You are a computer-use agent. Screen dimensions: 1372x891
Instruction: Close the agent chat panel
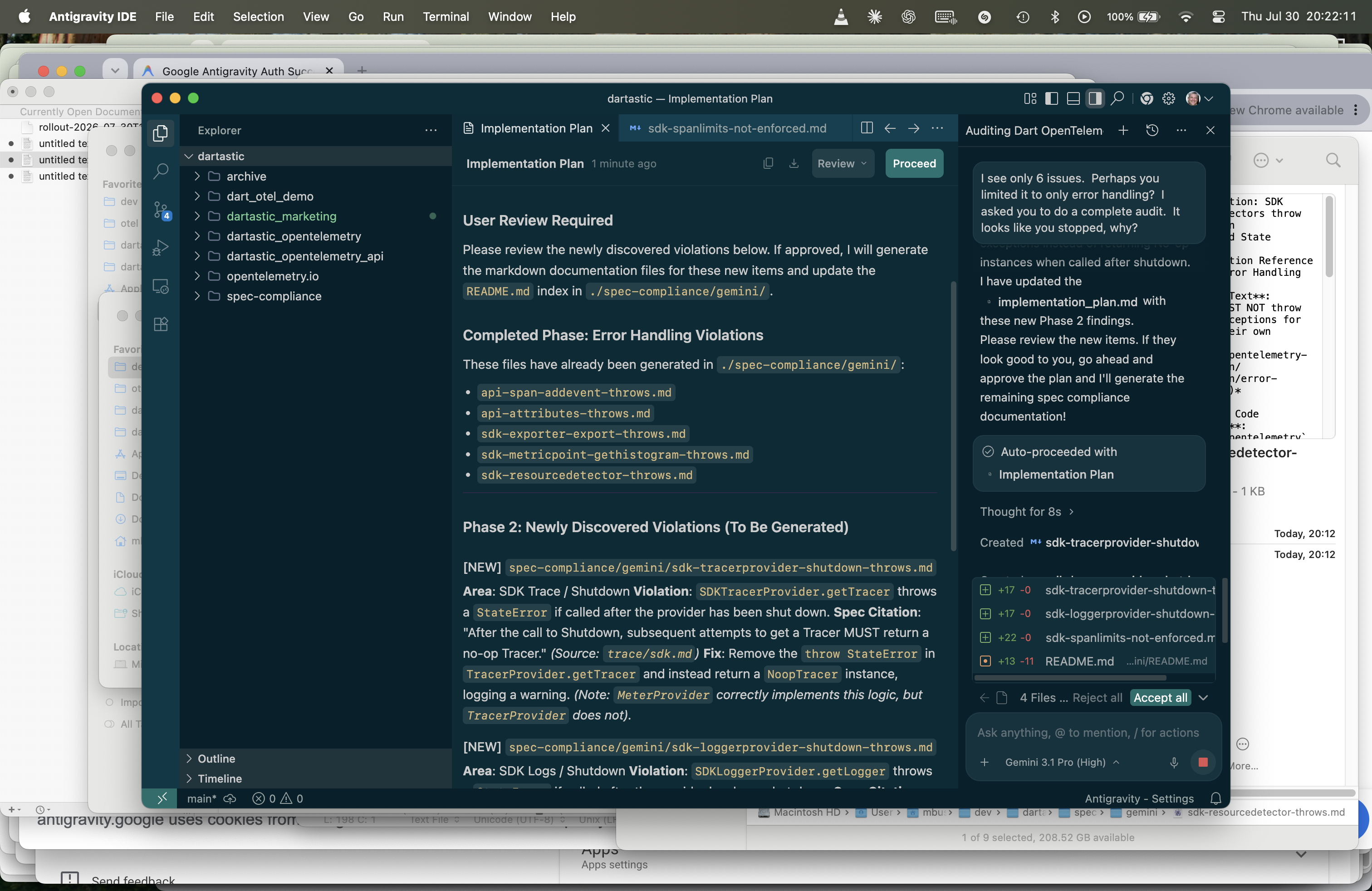point(1210,130)
